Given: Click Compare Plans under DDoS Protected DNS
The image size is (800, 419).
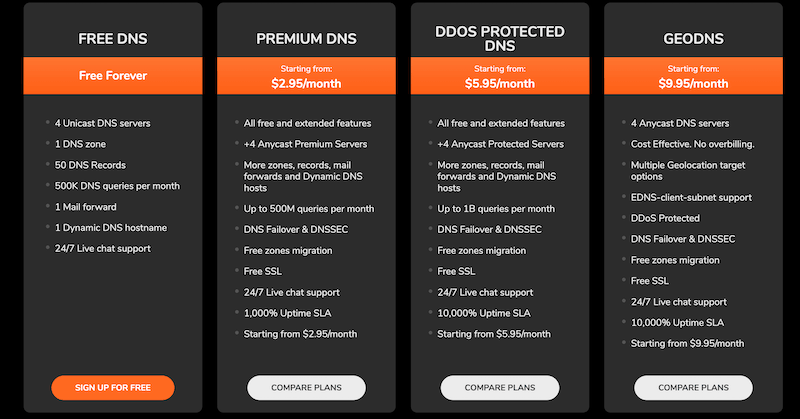Looking at the screenshot, I should point(499,387).
